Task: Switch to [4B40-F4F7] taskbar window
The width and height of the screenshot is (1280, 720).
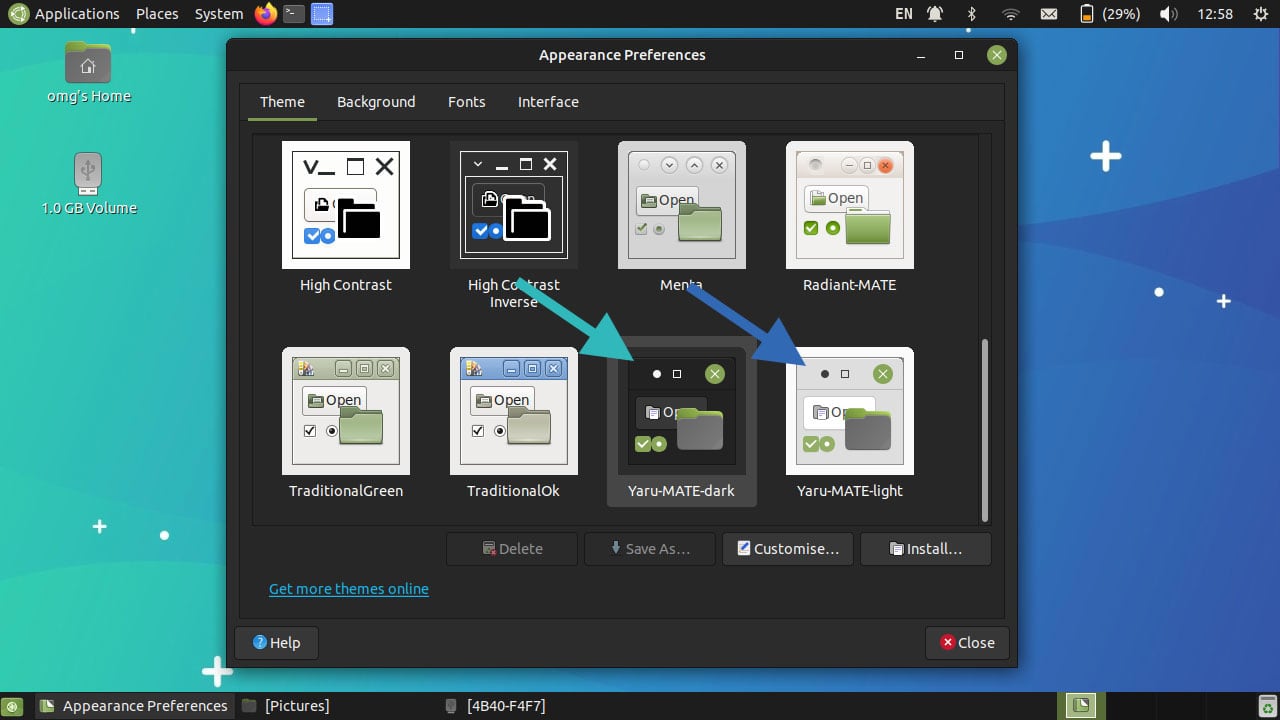Action: tap(495, 706)
